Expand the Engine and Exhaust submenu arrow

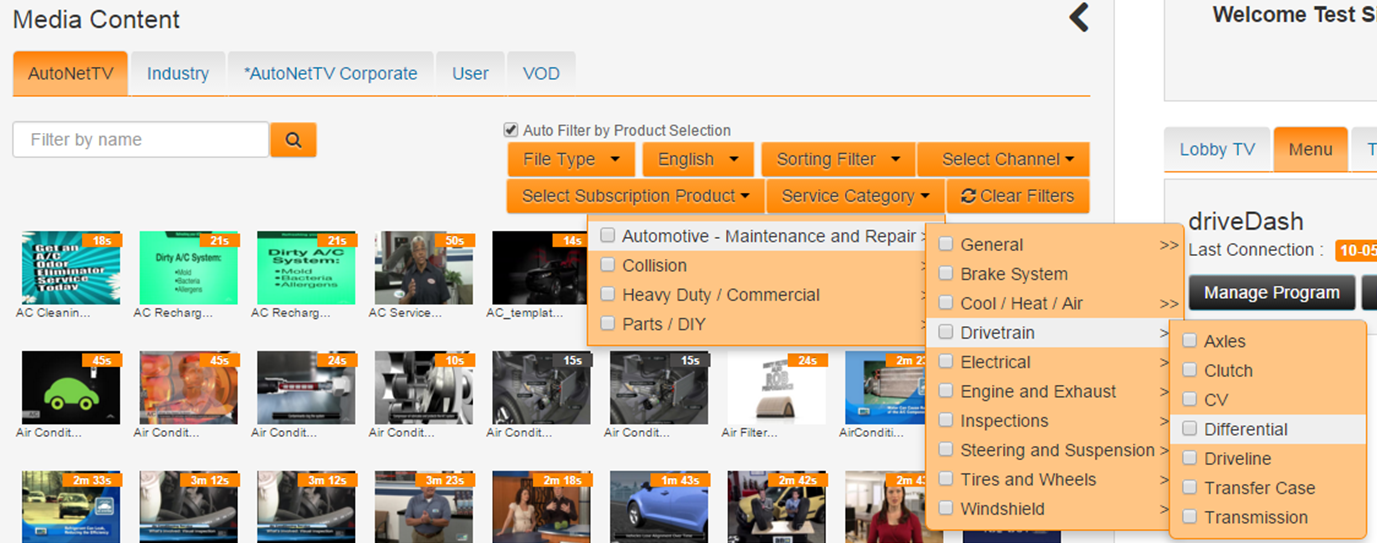(1164, 391)
